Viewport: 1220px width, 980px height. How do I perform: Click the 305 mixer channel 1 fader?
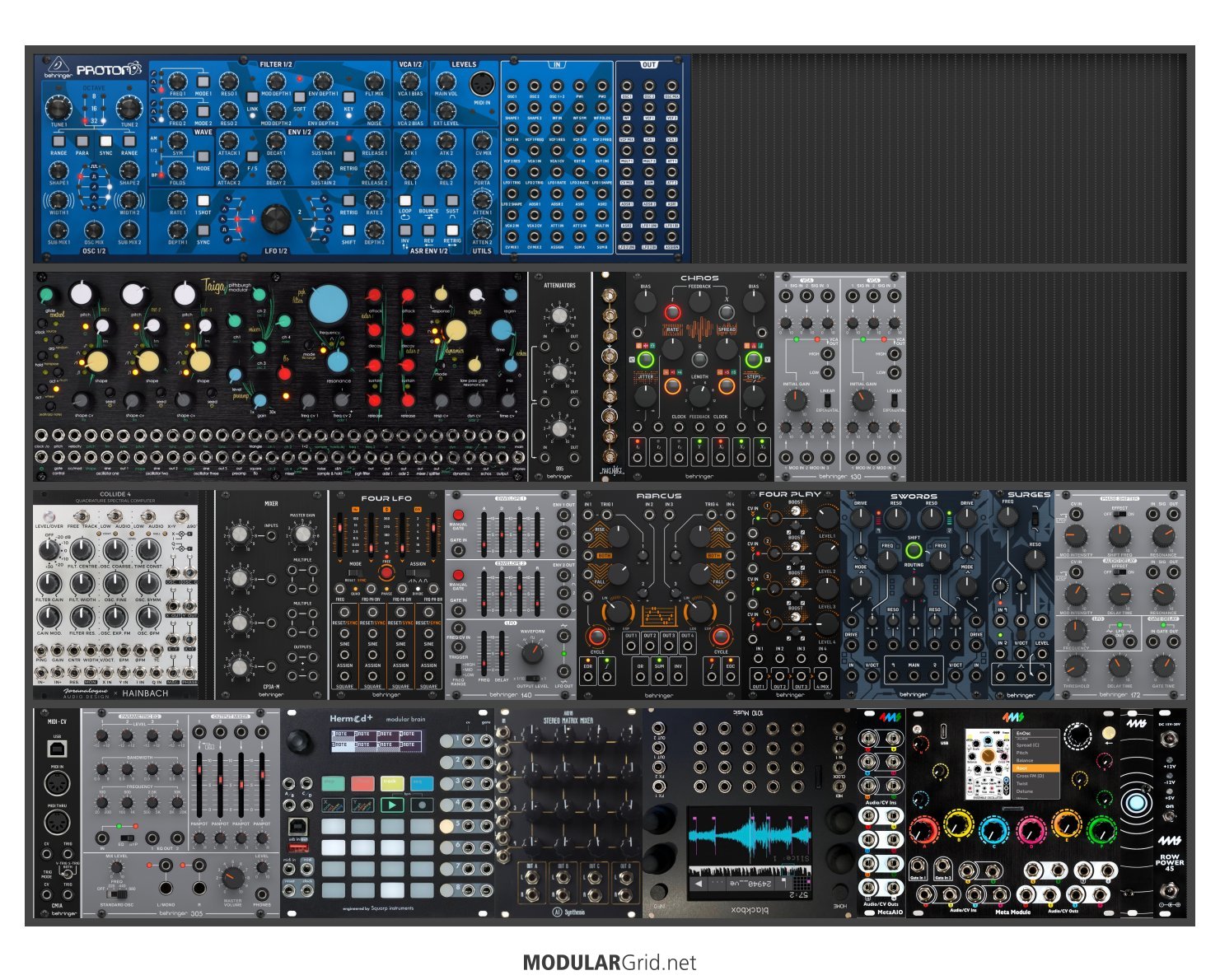pos(200,783)
